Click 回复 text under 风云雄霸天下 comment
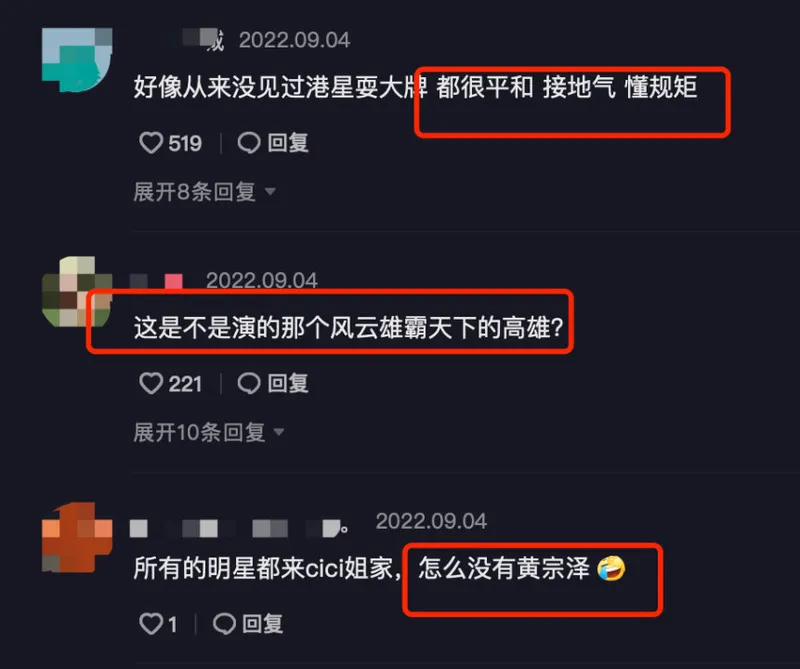 pos(288,383)
